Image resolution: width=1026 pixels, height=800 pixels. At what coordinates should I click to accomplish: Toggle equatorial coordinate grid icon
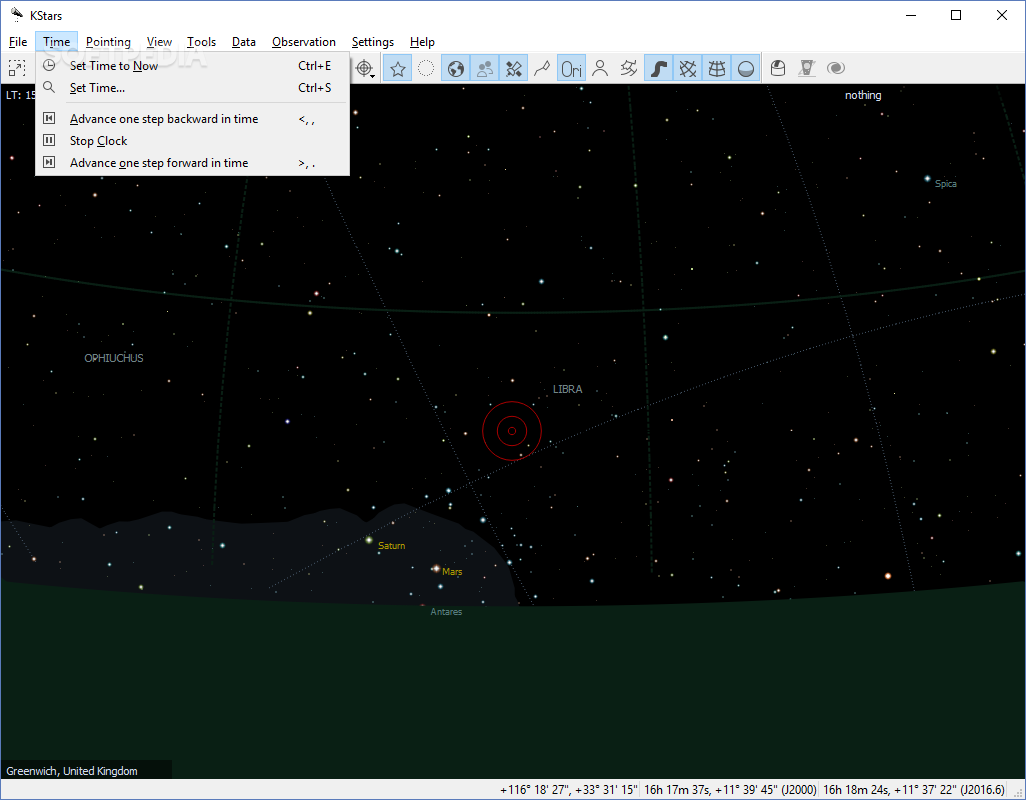(x=688, y=68)
